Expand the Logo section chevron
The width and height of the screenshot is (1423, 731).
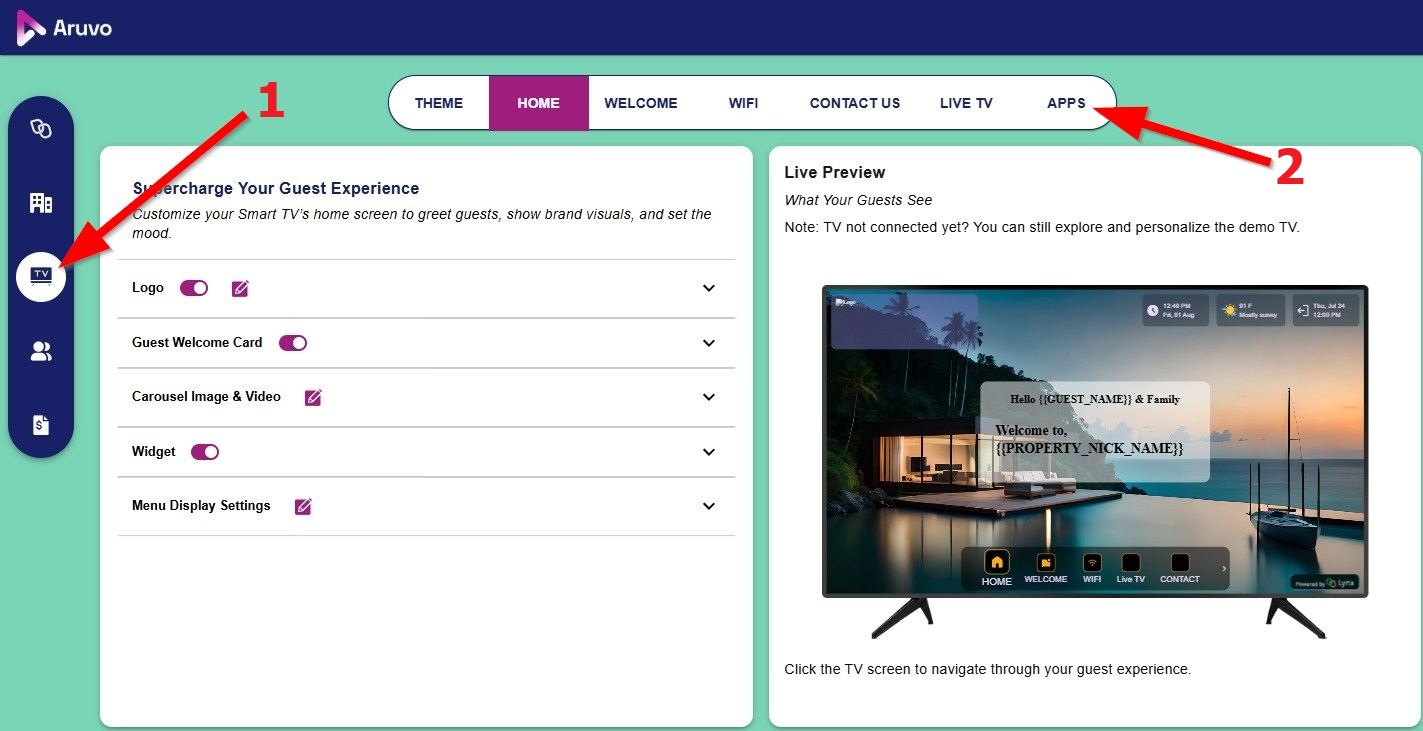point(709,288)
